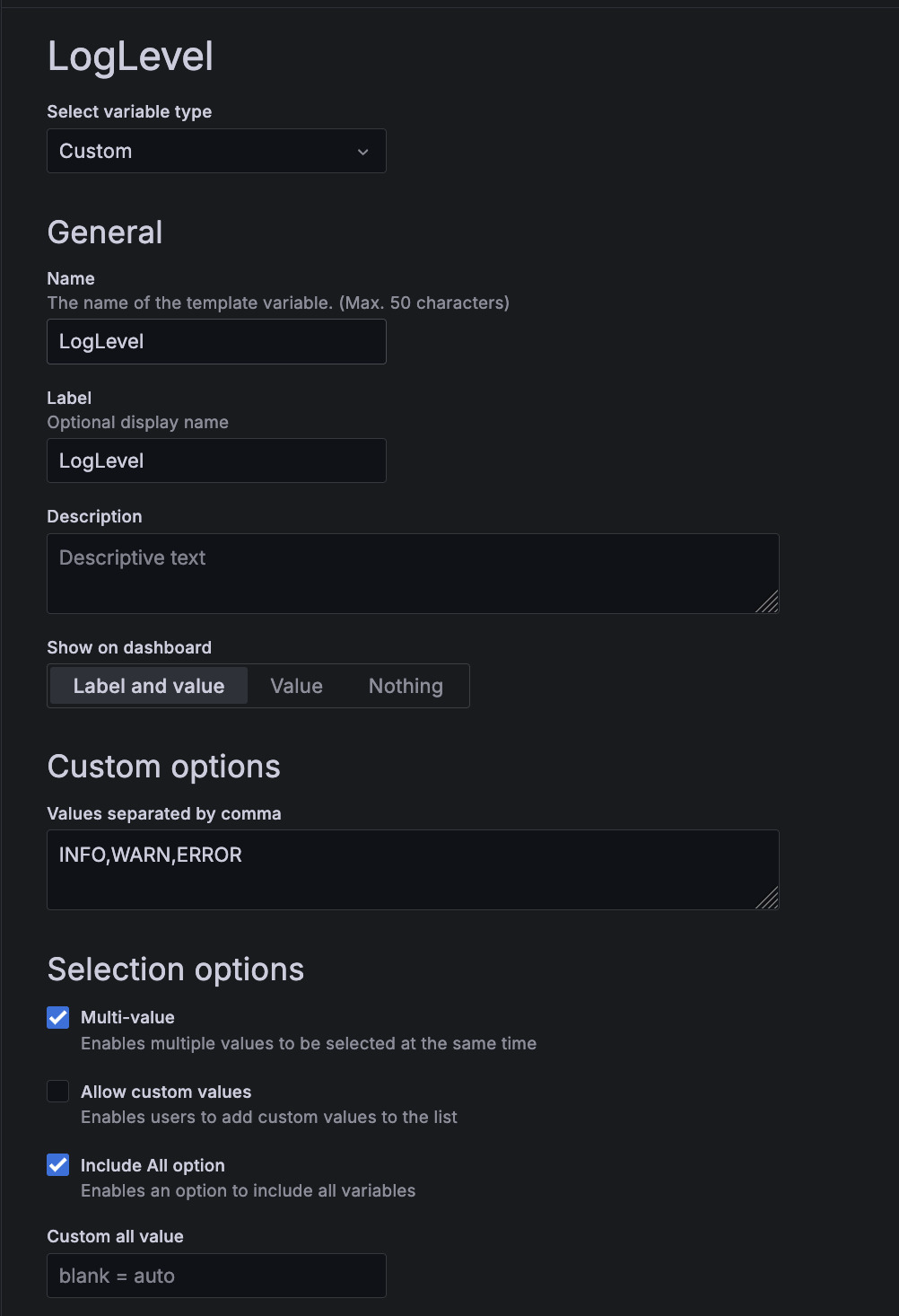The height and width of the screenshot is (1316, 899).
Task: Click the Custom all value input
Action: pyautogui.click(x=215, y=1276)
